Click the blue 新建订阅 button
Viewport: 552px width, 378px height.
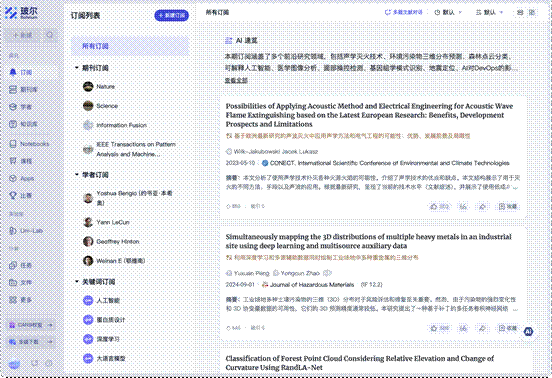coord(171,15)
